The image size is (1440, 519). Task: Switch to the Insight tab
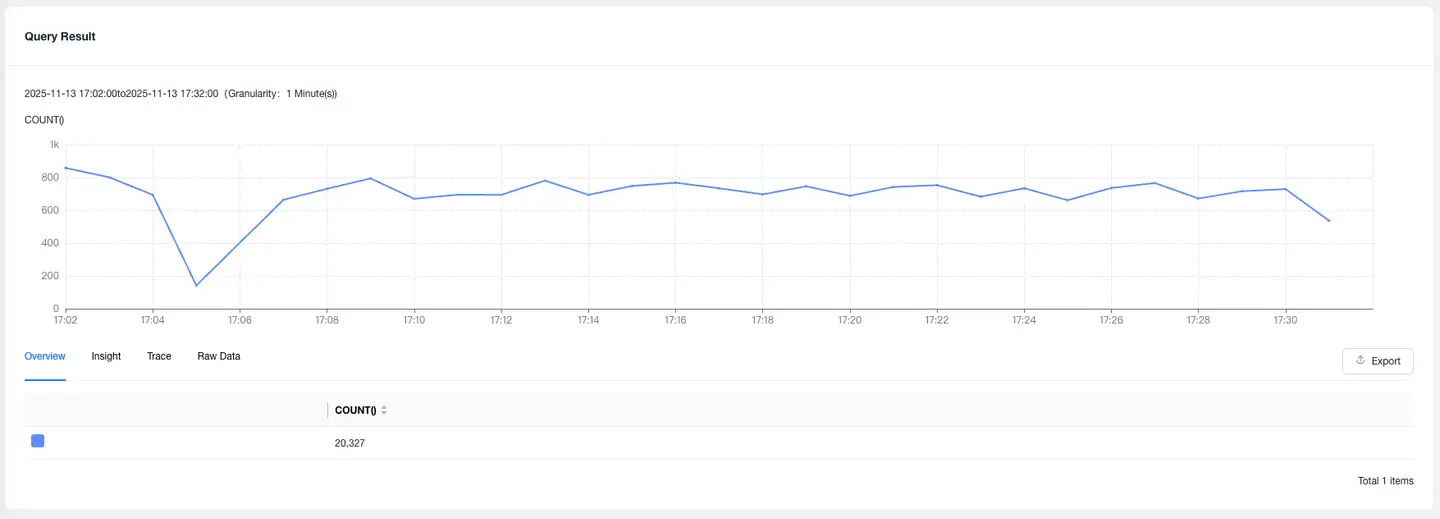(x=106, y=356)
